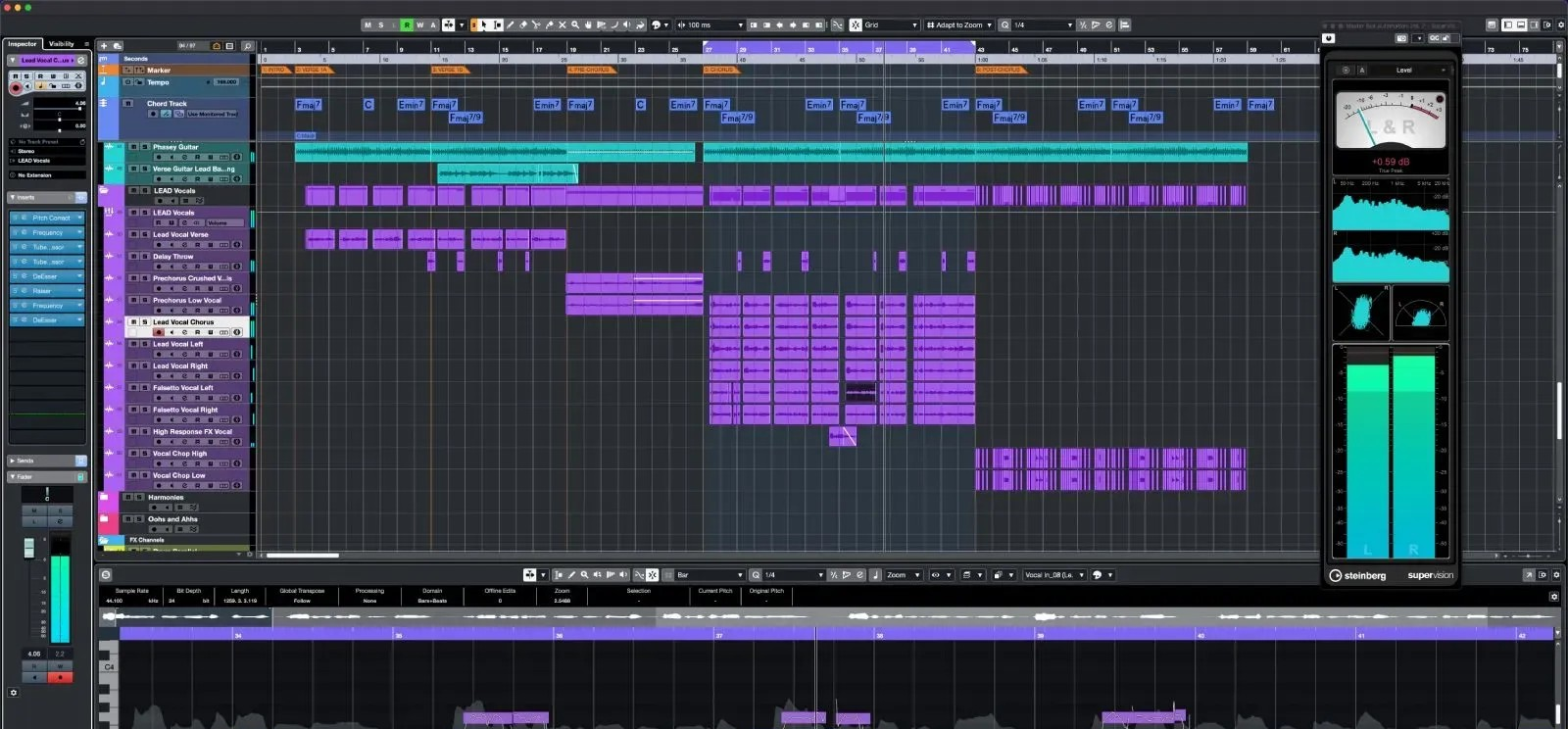Click Phasey Guitar track waveform icon
Viewport: 1568px width, 729px height.
click(109, 146)
